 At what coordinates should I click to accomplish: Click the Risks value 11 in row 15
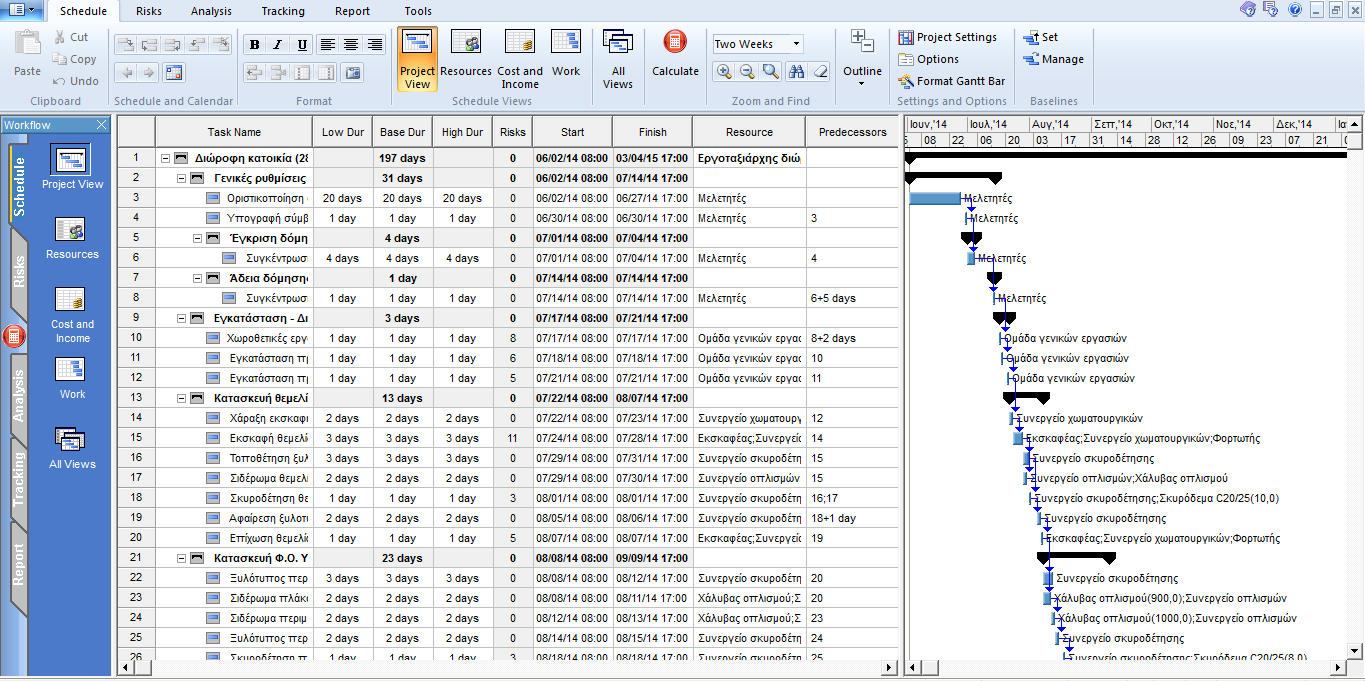(x=512, y=438)
